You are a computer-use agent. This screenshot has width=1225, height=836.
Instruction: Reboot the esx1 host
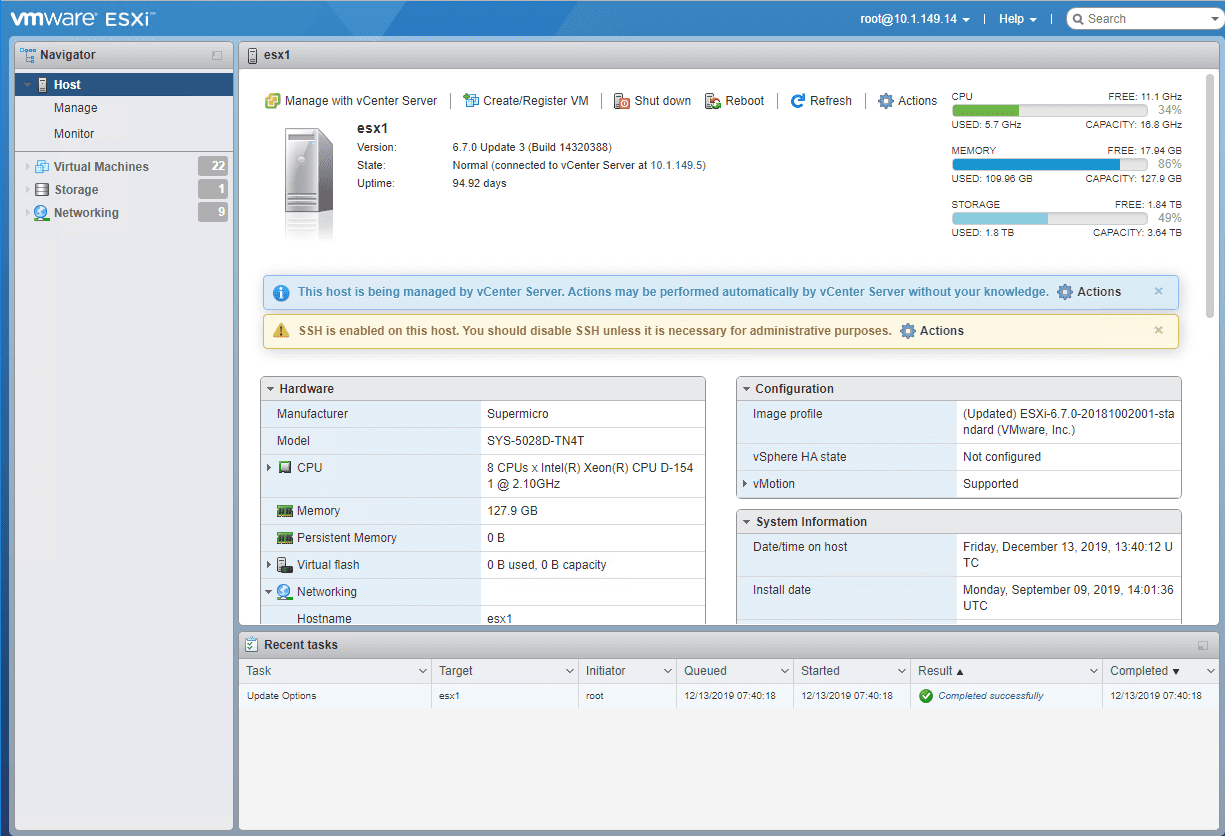tap(734, 101)
